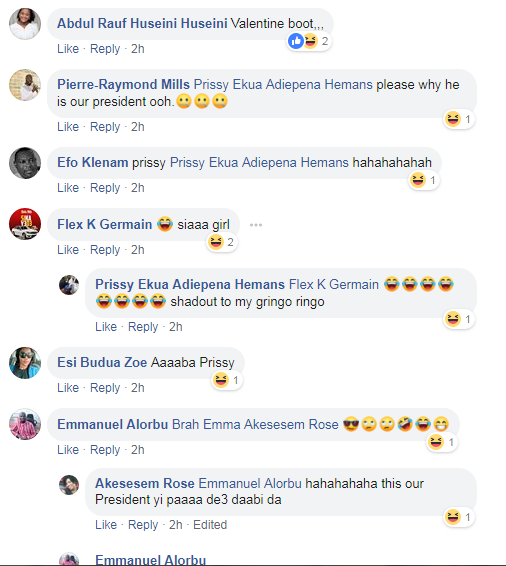
Task: Click the 2h timestamp on Efo Klenam's comment
Action: (x=138, y=188)
